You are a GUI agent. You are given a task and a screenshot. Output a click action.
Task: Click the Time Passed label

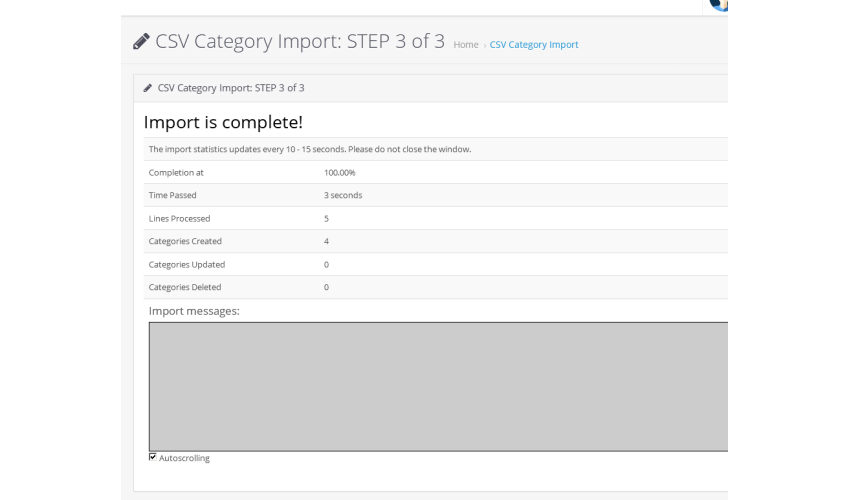pyautogui.click(x=172, y=195)
